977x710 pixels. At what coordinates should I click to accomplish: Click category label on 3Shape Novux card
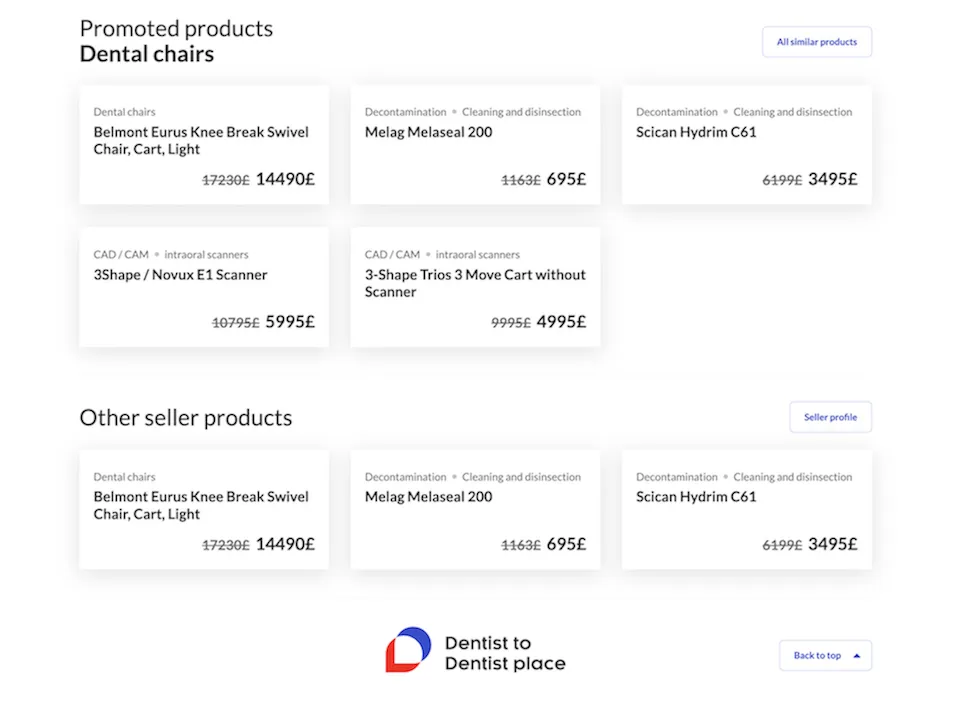point(171,254)
